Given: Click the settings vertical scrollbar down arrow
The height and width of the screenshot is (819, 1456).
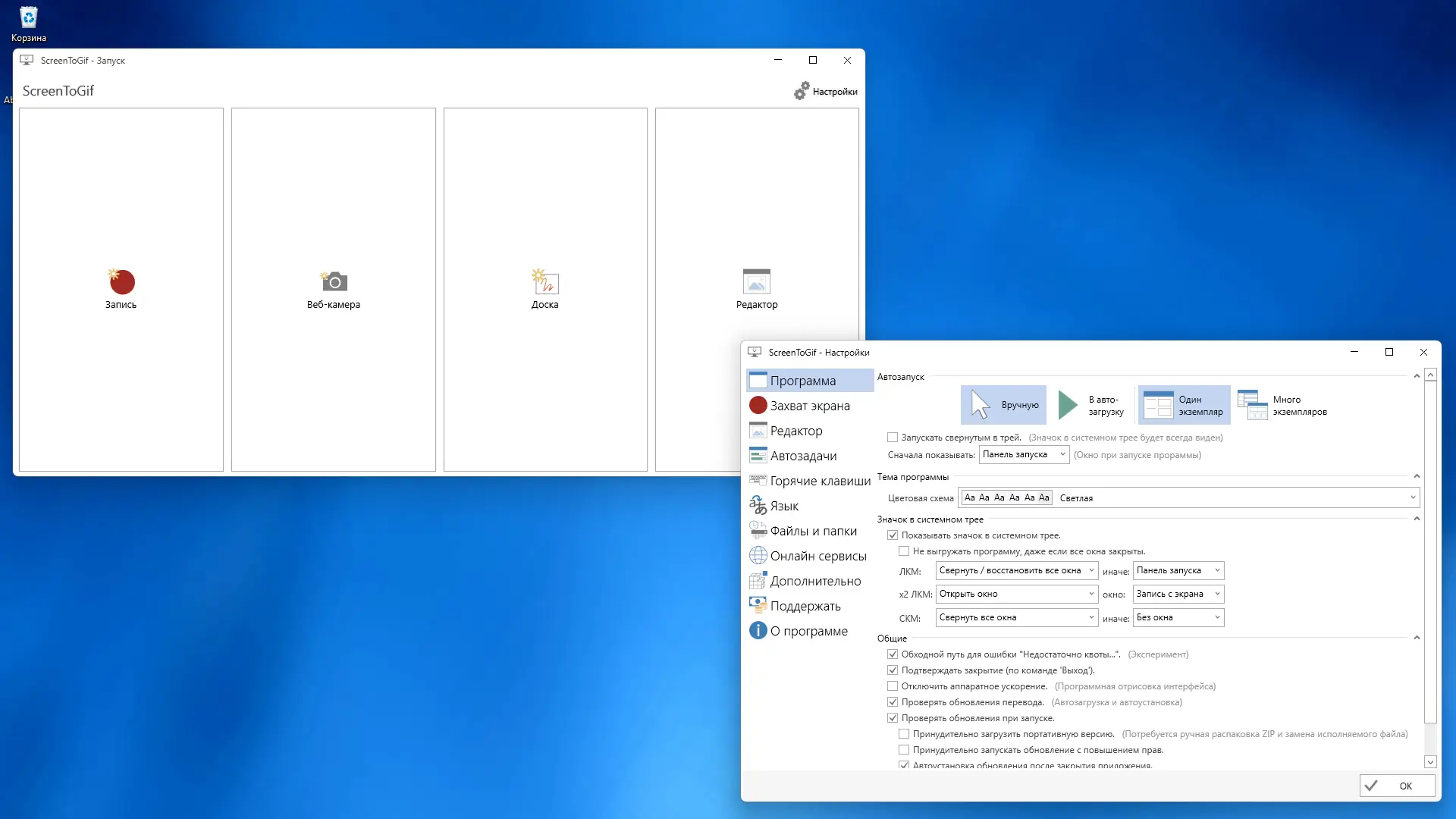Looking at the screenshot, I should tap(1430, 762).
